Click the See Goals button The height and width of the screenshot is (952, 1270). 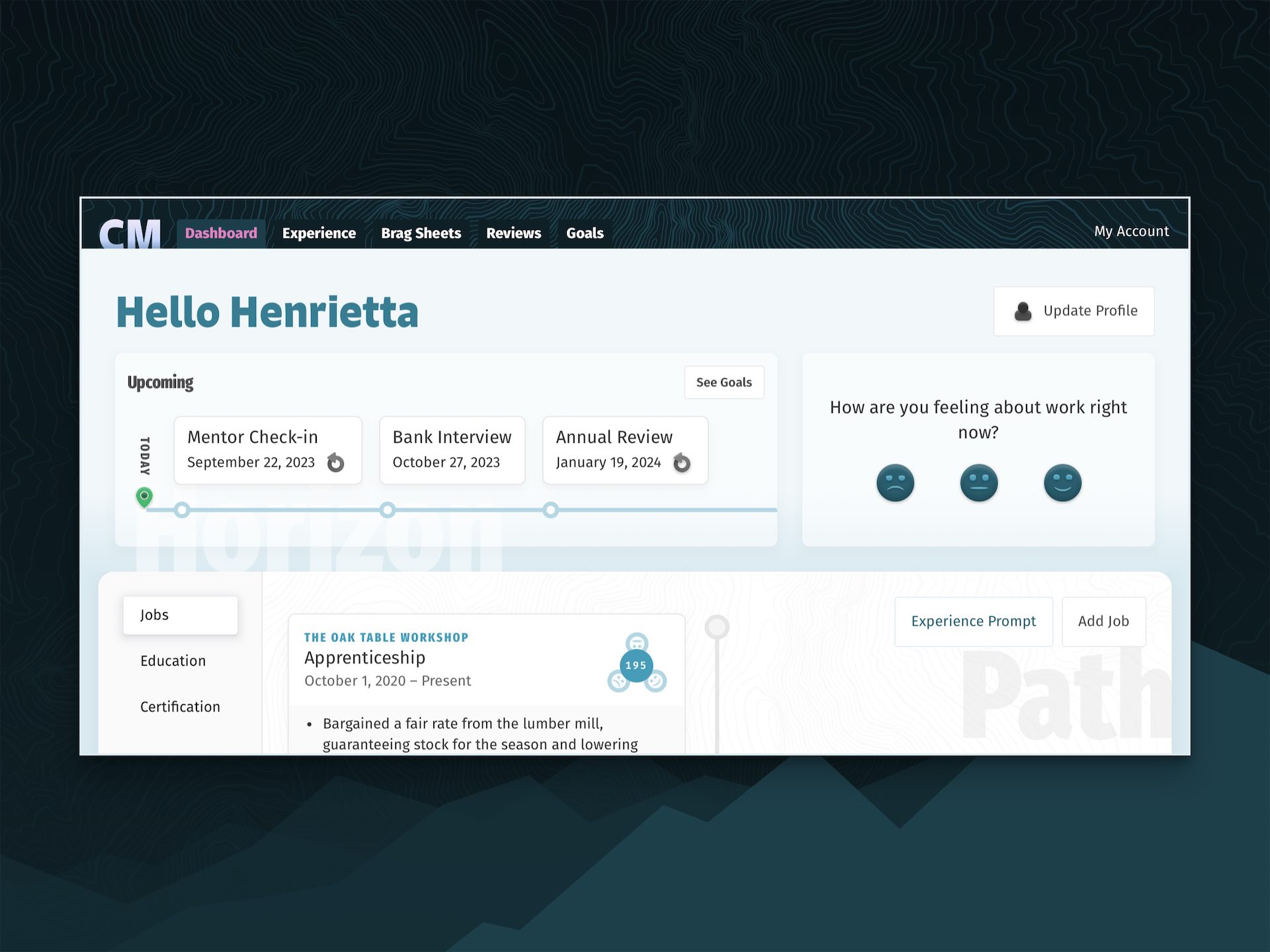[724, 382]
